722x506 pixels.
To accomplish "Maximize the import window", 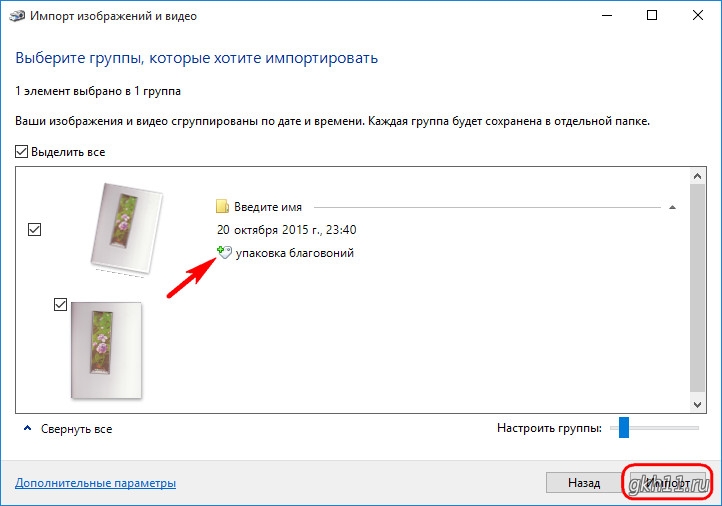I will click(x=651, y=15).
